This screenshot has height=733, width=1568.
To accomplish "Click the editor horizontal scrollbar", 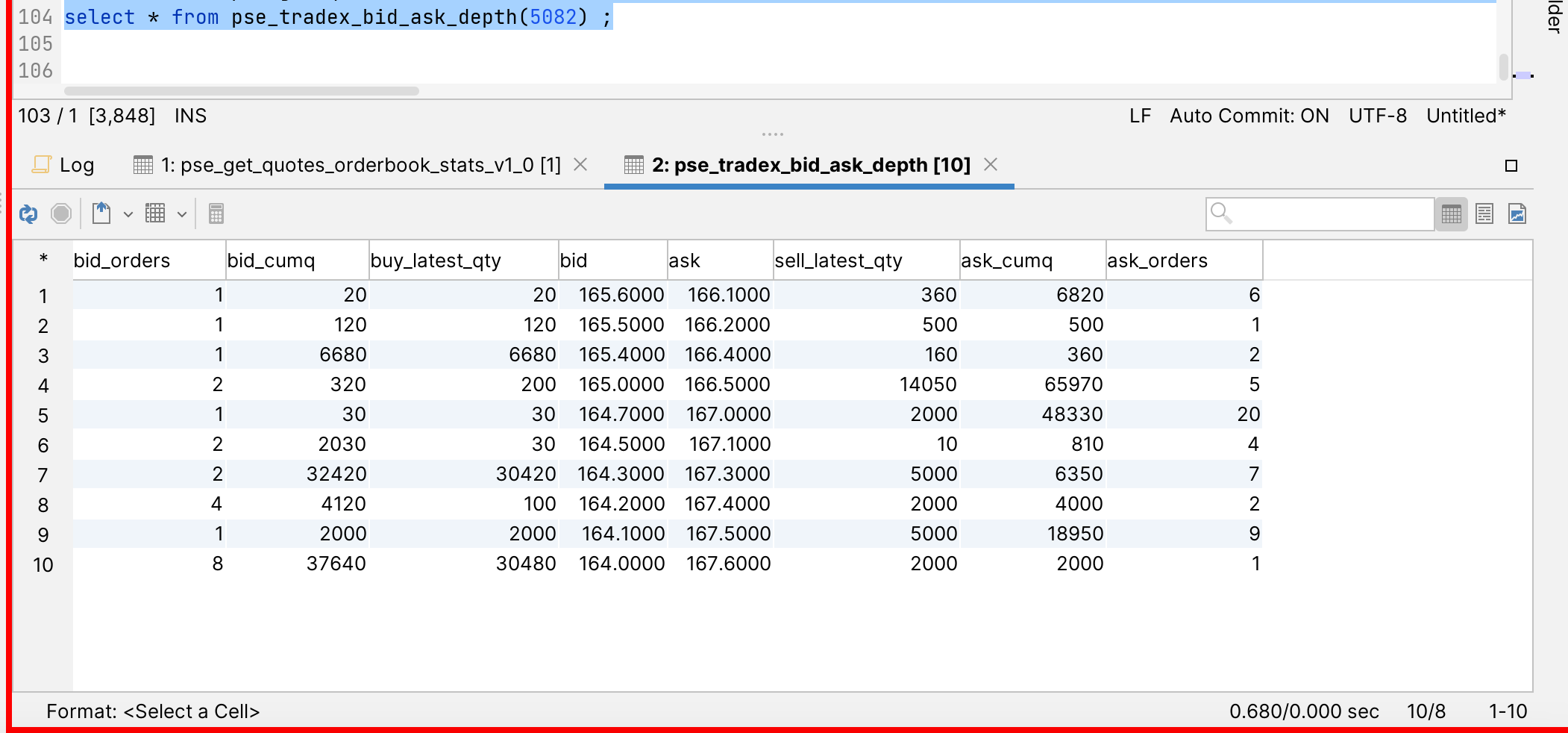I will 242,91.
